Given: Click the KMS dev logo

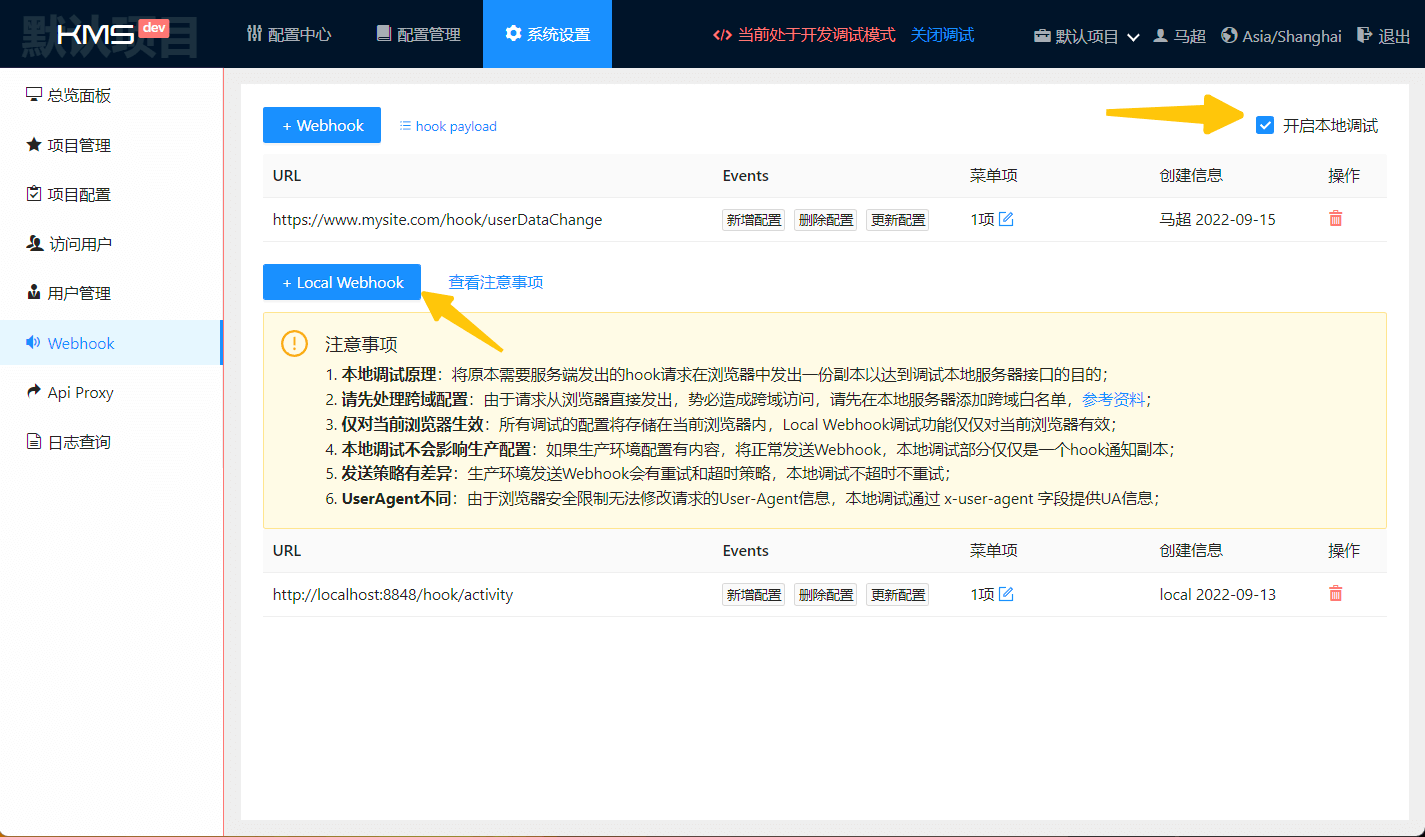Looking at the screenshot, I should coord(110,34).
